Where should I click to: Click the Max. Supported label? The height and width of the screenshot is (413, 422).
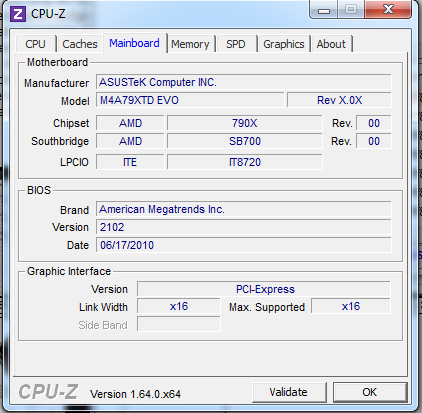point(267,307)
